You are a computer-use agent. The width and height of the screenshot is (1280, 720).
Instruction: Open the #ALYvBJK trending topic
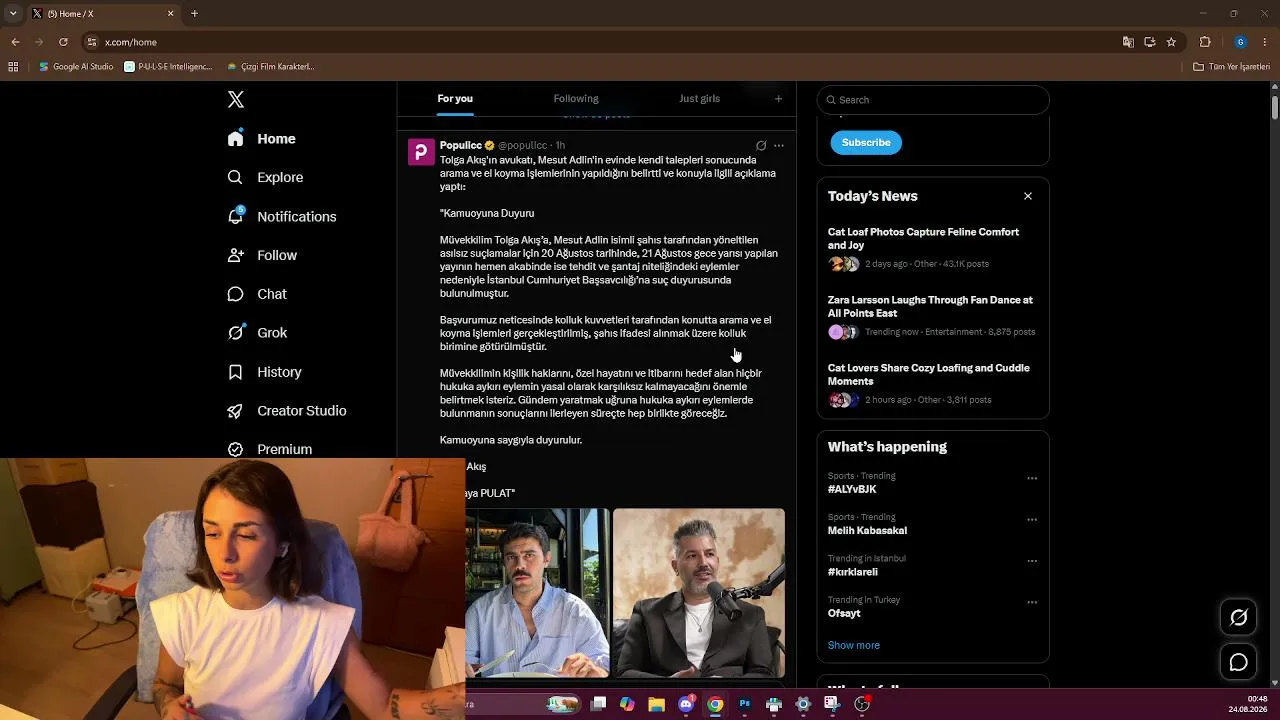(852, 490)
